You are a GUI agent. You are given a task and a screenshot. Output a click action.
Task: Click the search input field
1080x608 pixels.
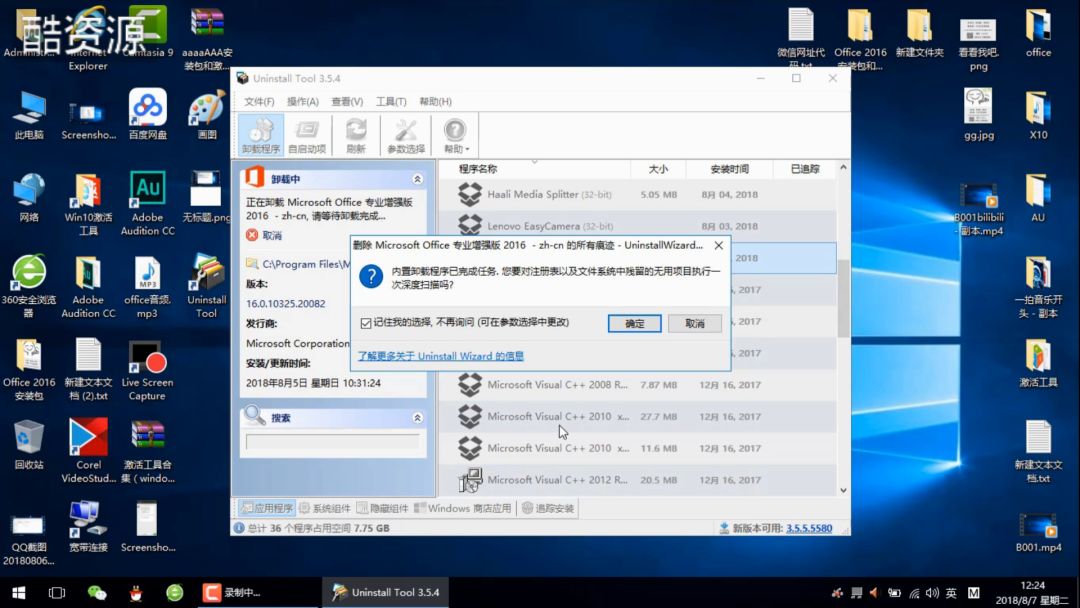point(333,442)
